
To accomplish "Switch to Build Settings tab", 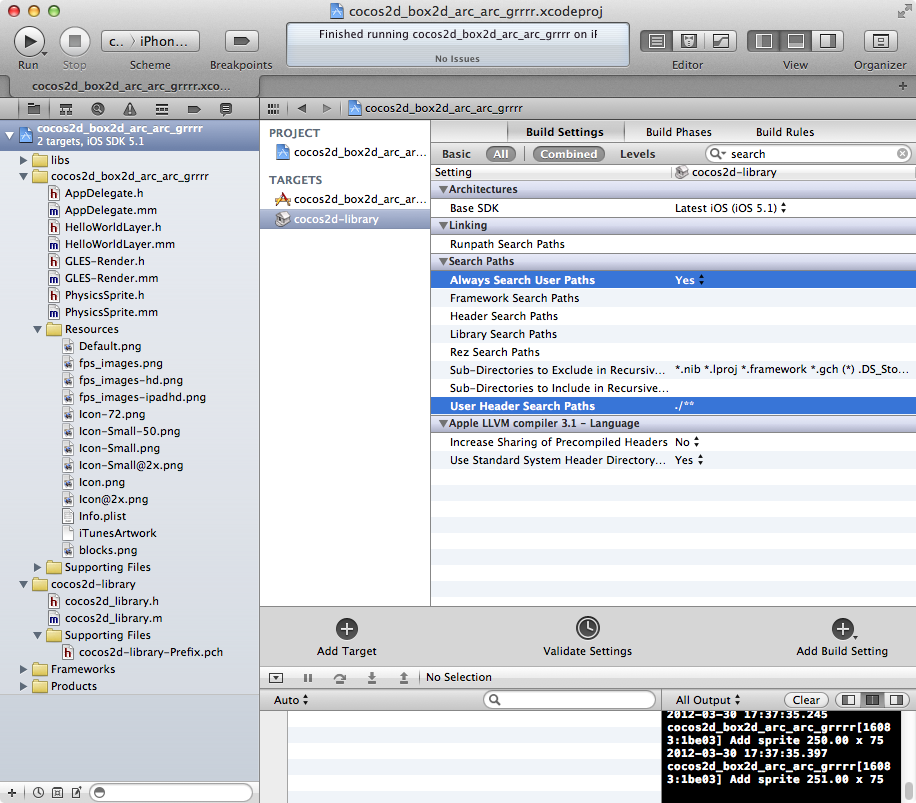I will [565, 132].
